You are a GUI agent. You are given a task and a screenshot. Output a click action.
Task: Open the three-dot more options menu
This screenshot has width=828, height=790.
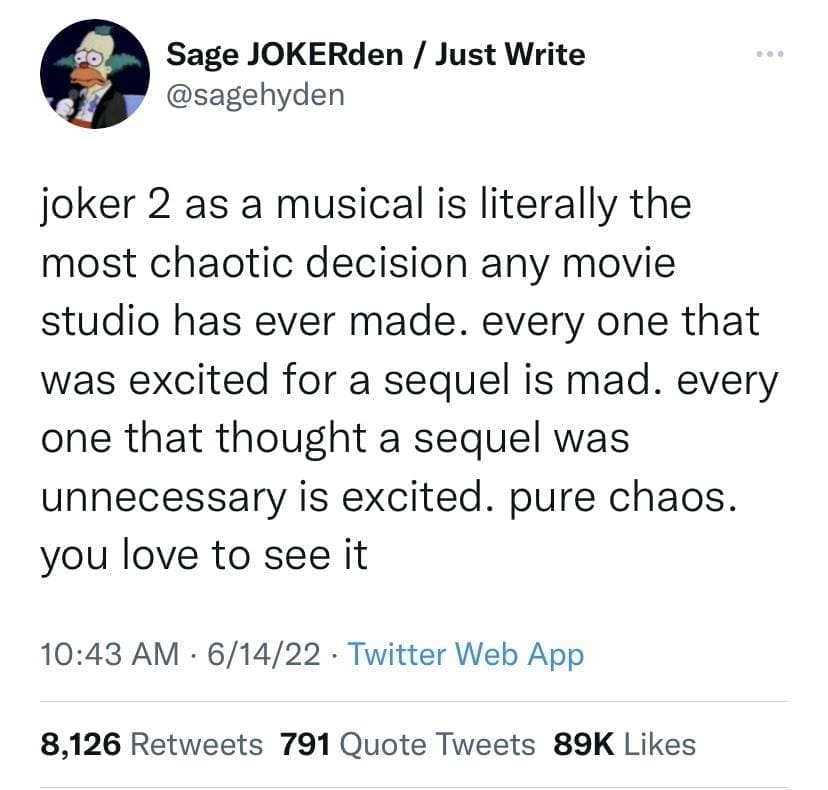point(771,53)
